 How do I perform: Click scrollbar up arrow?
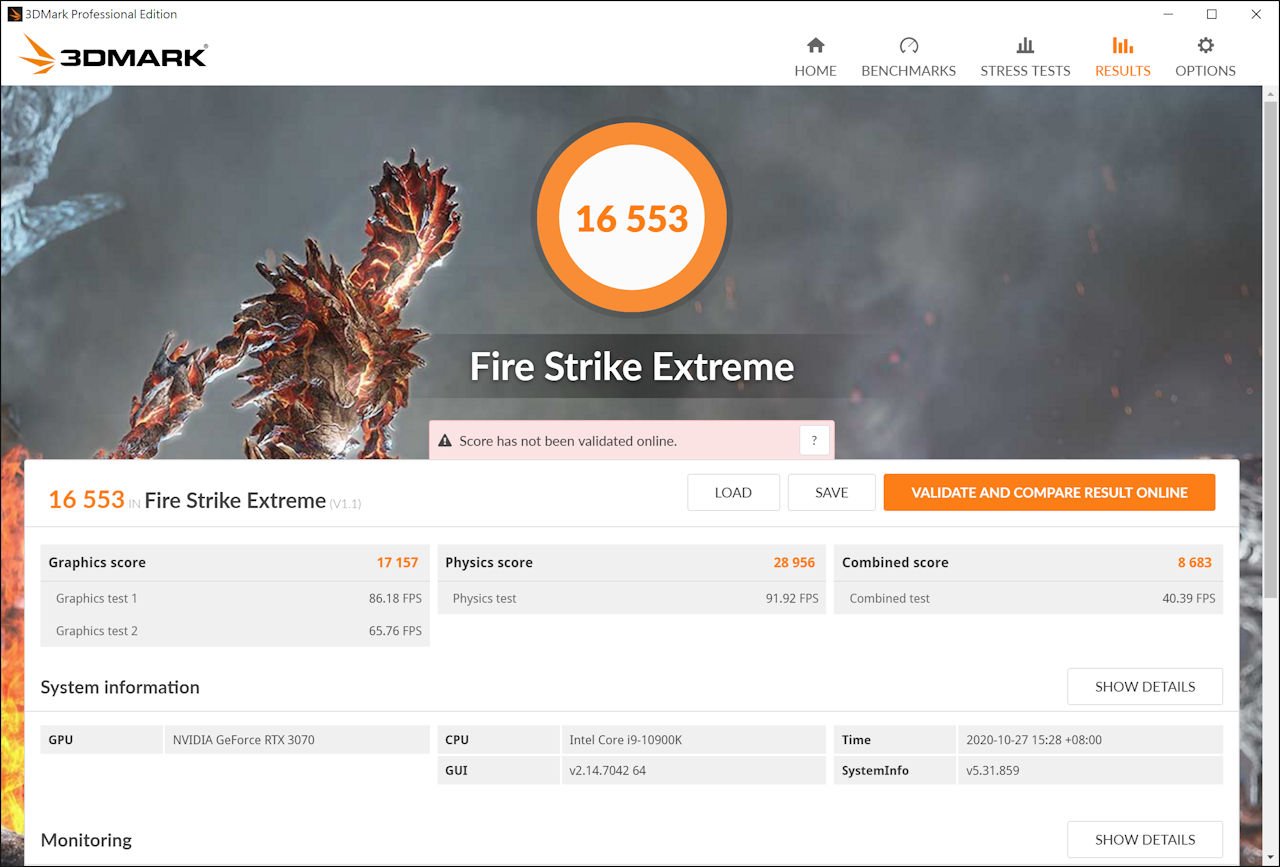[x=1270, y=94]
